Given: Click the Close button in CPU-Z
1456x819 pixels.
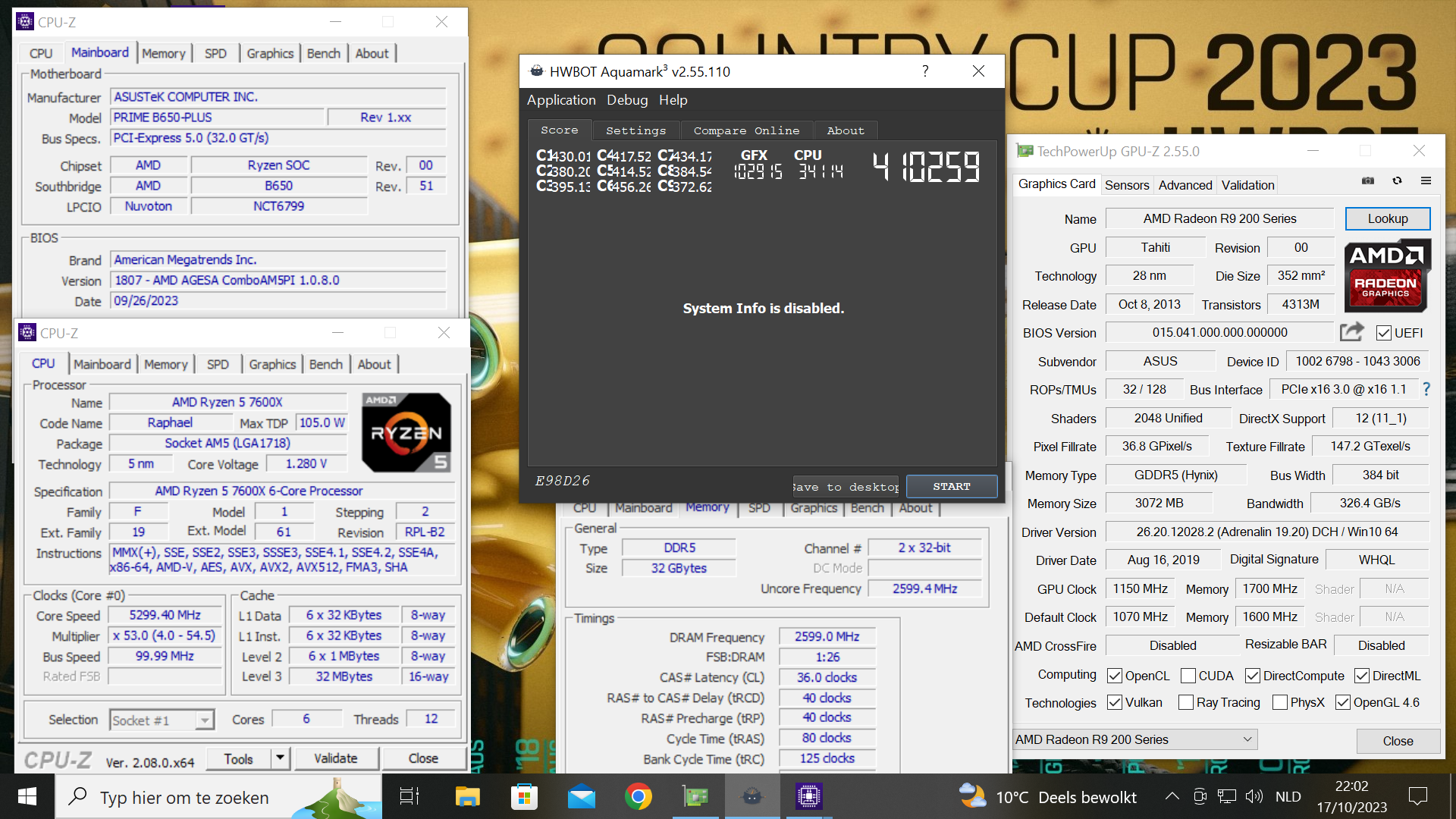Looking at the screenshot, I should 423,758.
